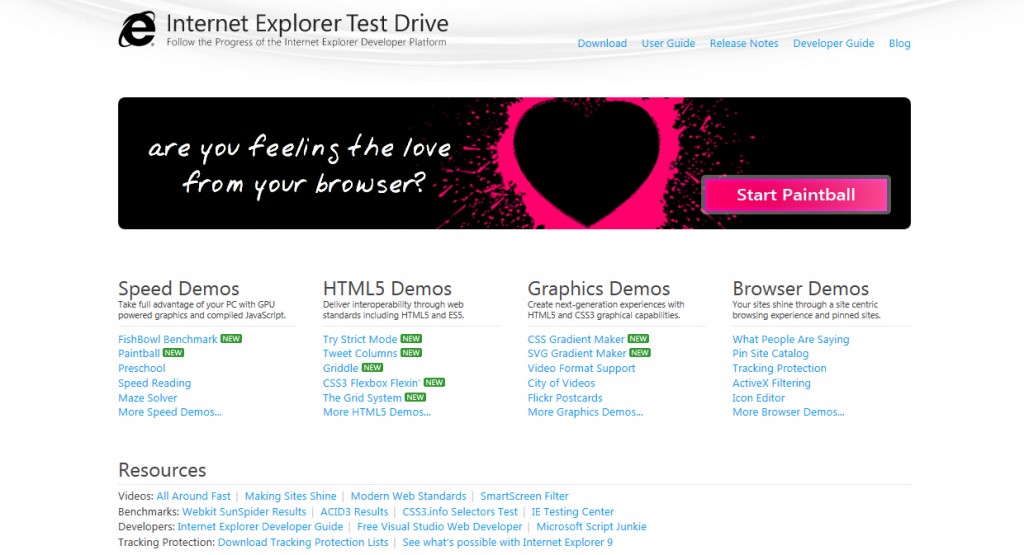1024x555 pixels.
Task: Open ACID3 Results benchmark link
Action: pos(354,512)
